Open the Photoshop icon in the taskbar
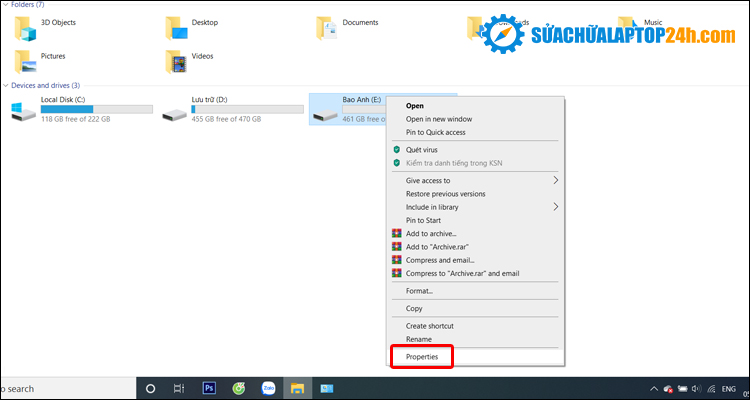The height and width of the screenshot is (400, 750). click(x=210, y=388)
